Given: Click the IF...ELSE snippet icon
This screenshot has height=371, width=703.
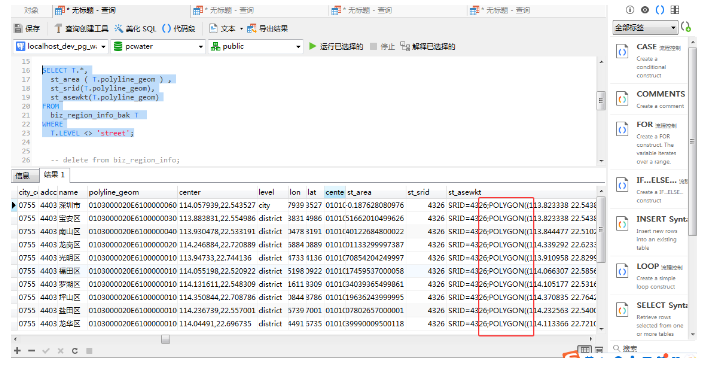Looking at the screenshot, I should coord(622,185).
